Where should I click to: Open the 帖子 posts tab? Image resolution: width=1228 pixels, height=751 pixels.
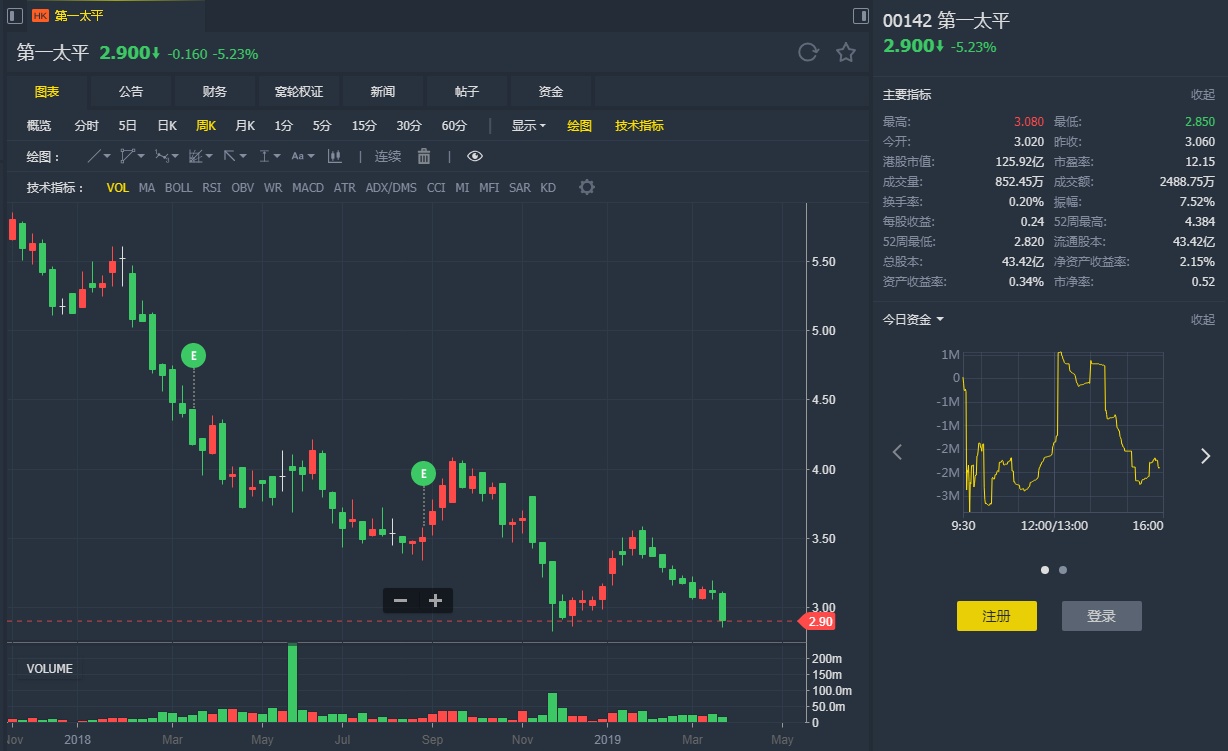(x=467, y=92)
